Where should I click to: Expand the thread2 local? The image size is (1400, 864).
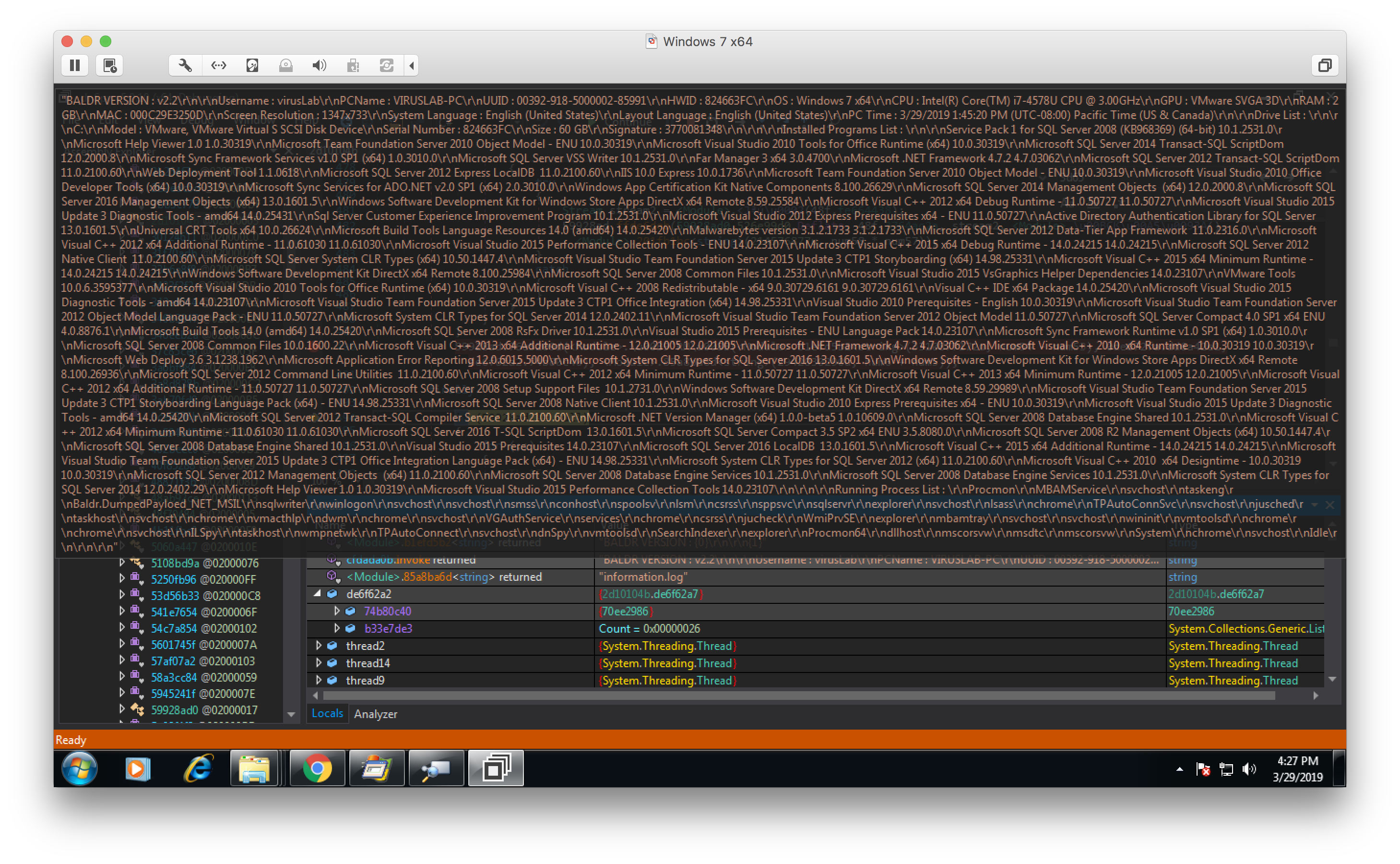point(319,645)
